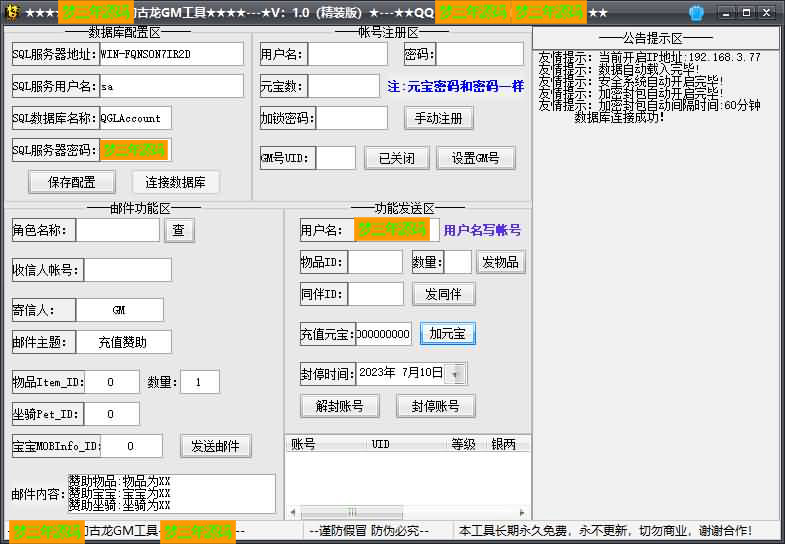
Task: Click the 数据库连接成功 message in 公告提示区
Action: click(x=619, y=118)
